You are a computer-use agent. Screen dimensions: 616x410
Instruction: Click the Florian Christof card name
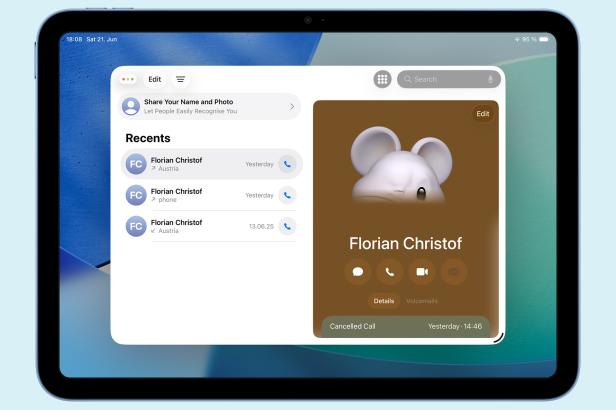pyautogui.click(x=405, y=243)
